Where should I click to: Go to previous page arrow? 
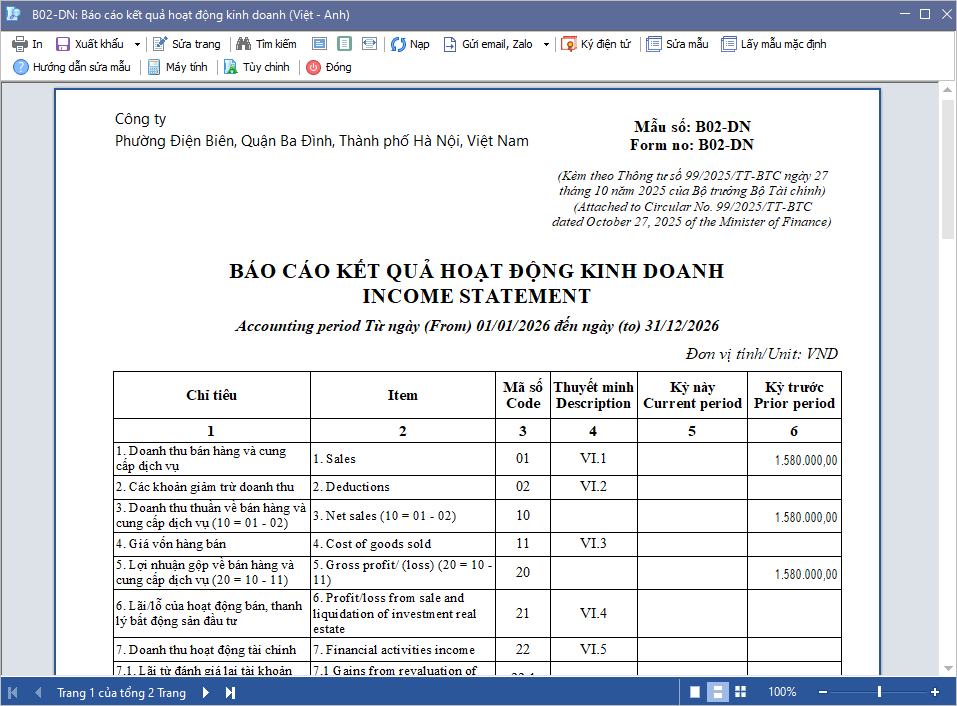click(x=38, y=693)
